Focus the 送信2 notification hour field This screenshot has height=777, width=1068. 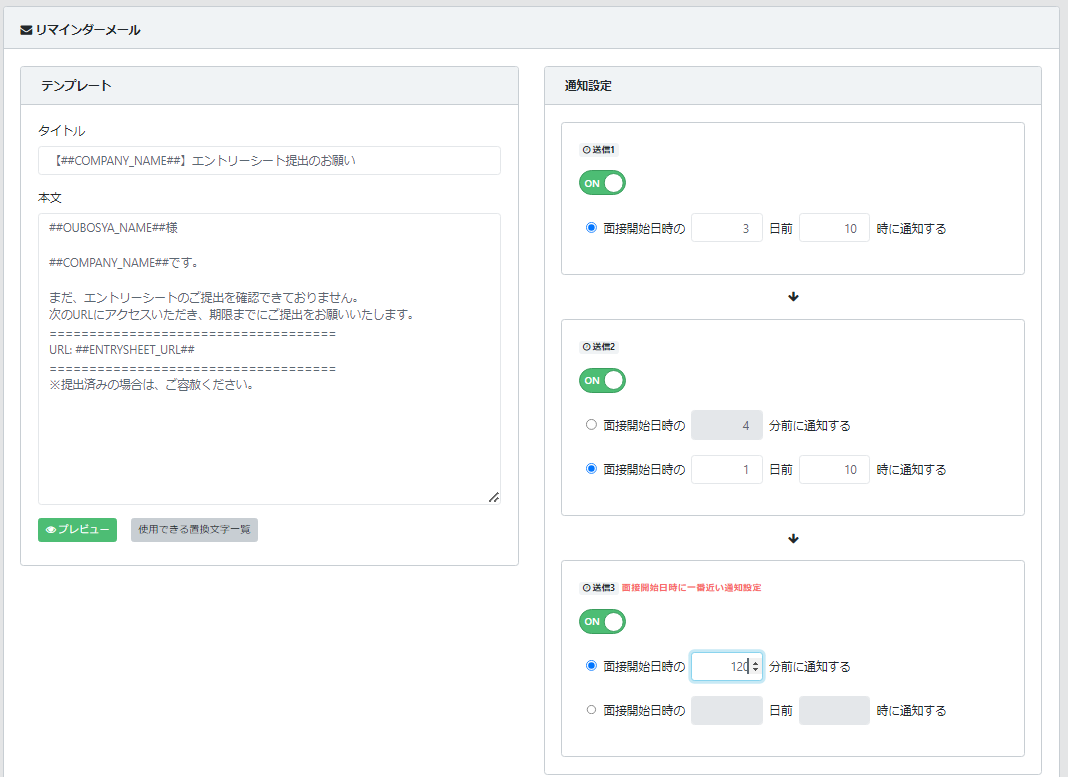coord(834,469)
